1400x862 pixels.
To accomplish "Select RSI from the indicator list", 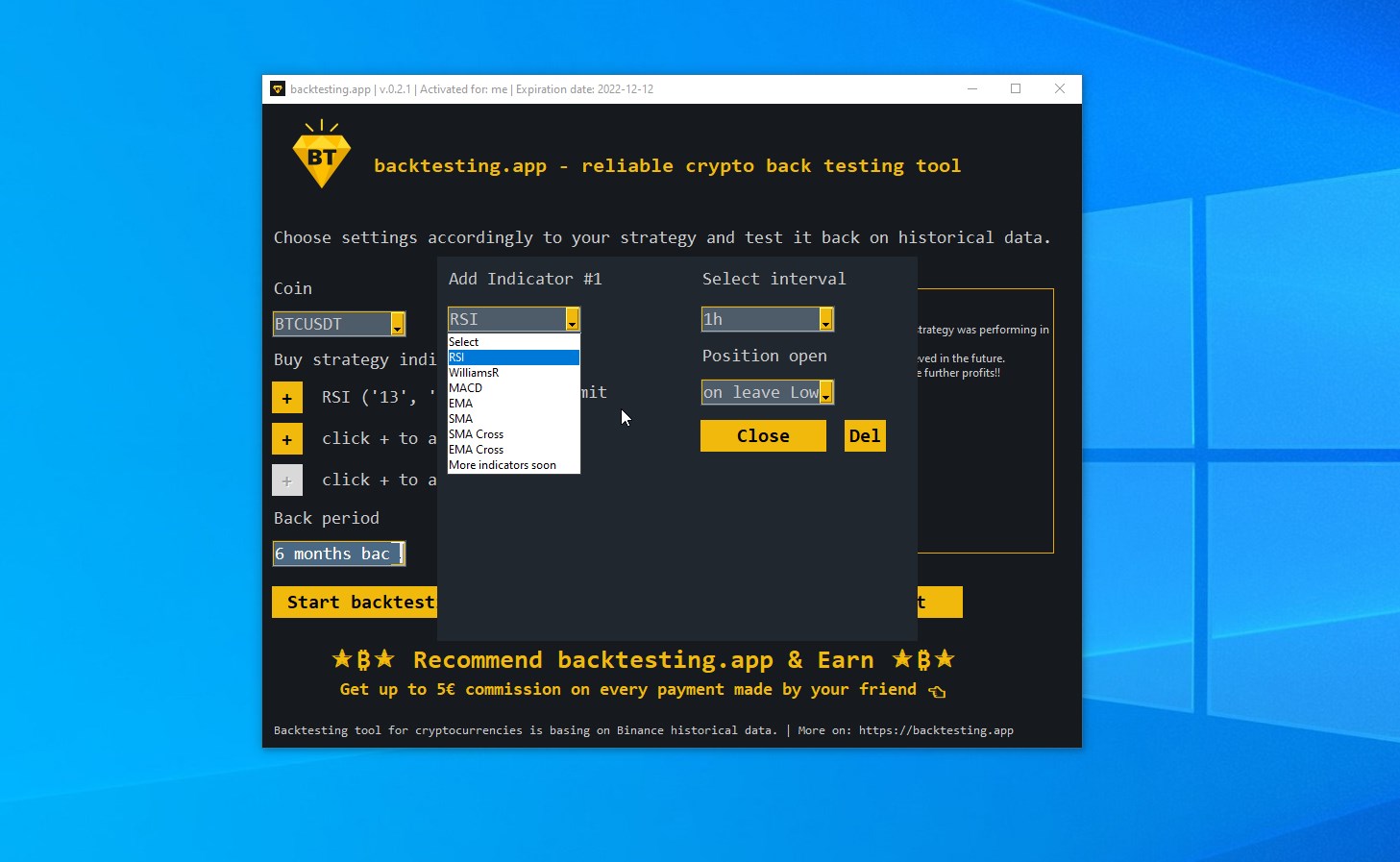I will 514,357.
